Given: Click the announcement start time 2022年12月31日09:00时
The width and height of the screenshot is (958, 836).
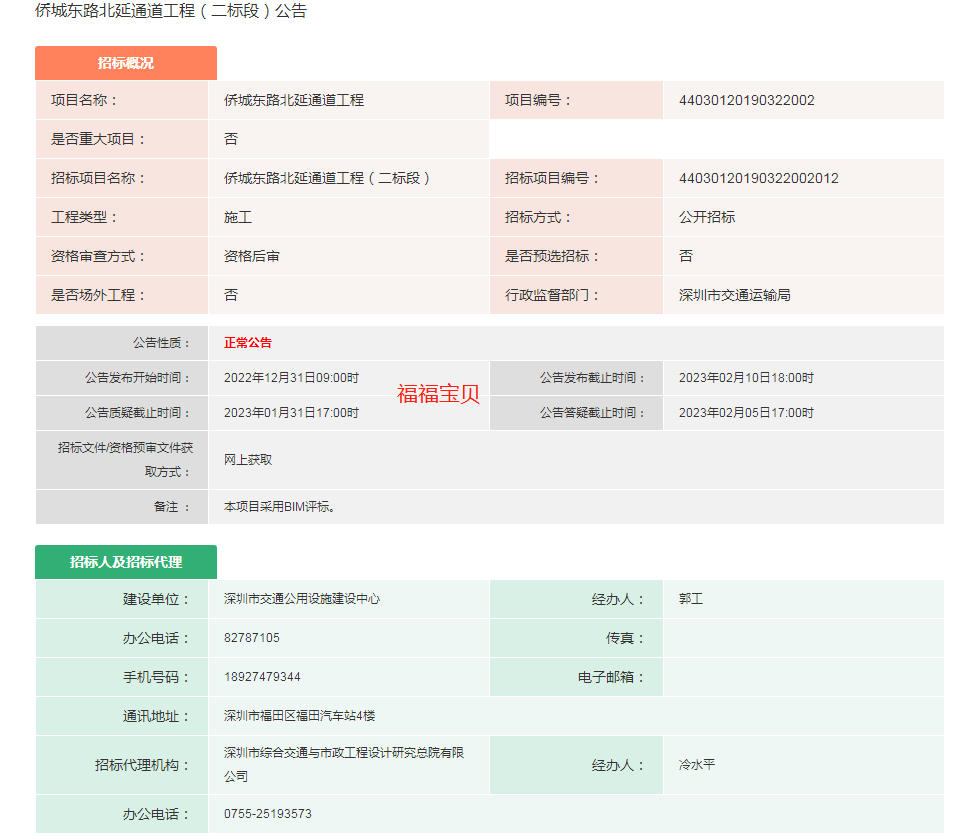Looking at the screenshot, I should [291, 378].
